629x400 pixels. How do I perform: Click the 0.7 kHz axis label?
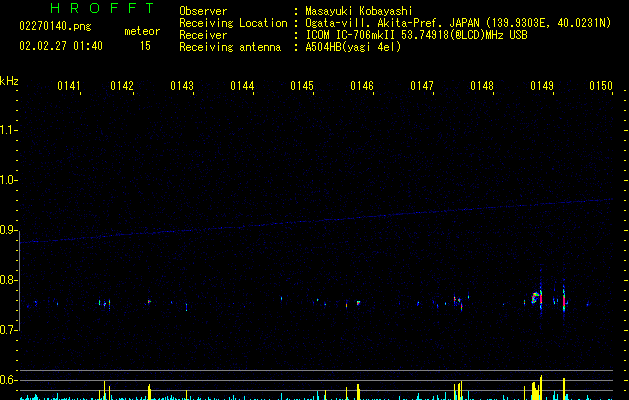tap(8, 330)
